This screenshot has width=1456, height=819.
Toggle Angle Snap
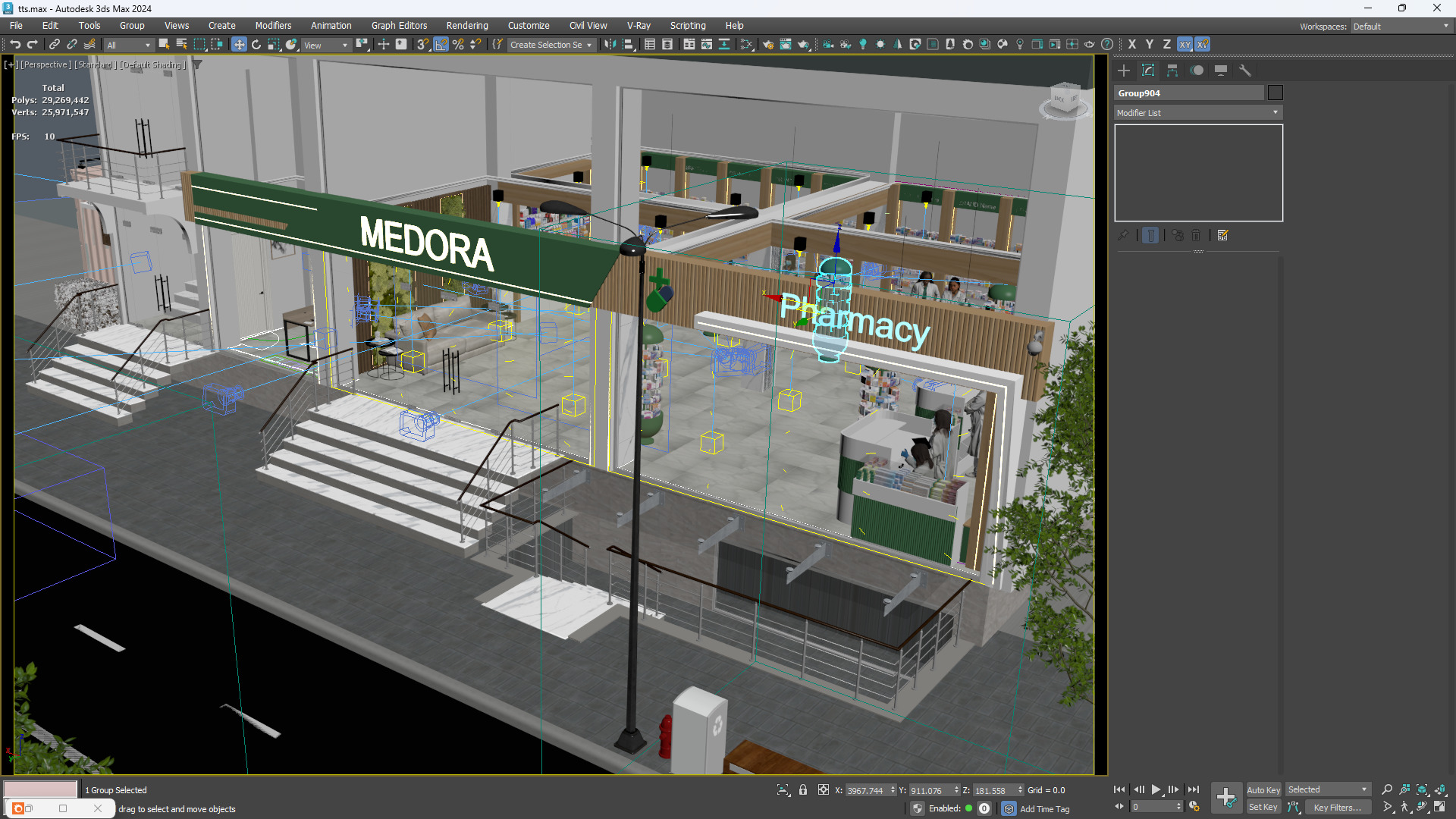tap(441, 45)
